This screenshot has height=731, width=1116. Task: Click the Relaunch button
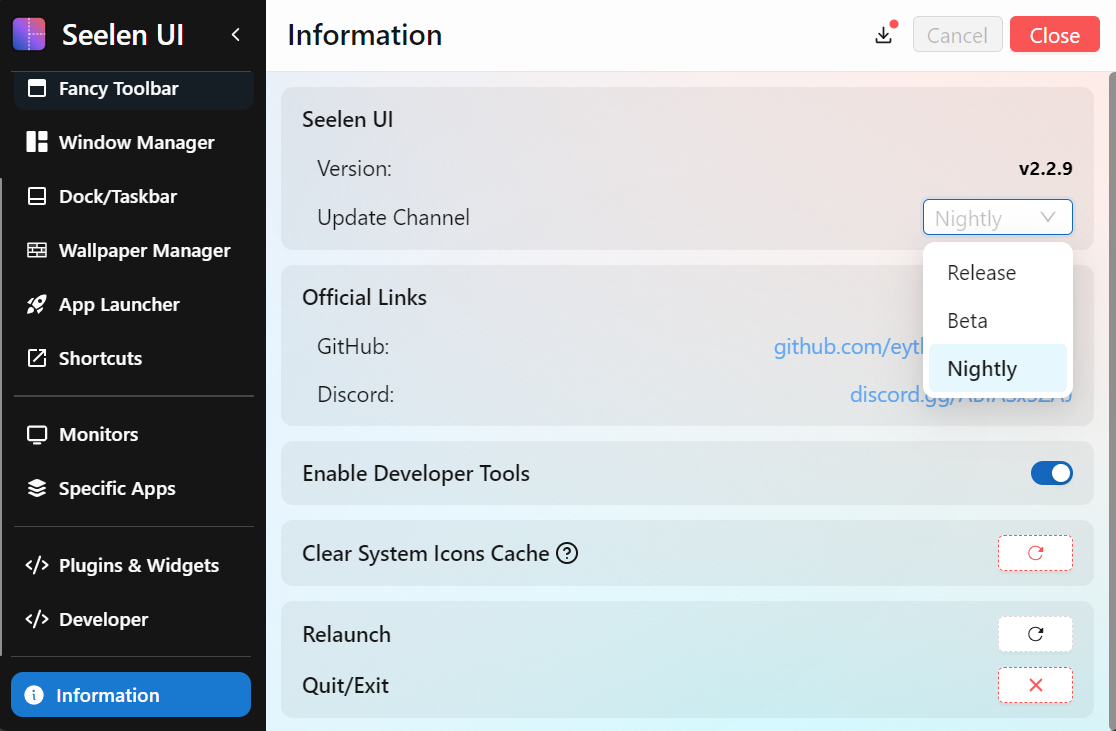pos(1035,634)
